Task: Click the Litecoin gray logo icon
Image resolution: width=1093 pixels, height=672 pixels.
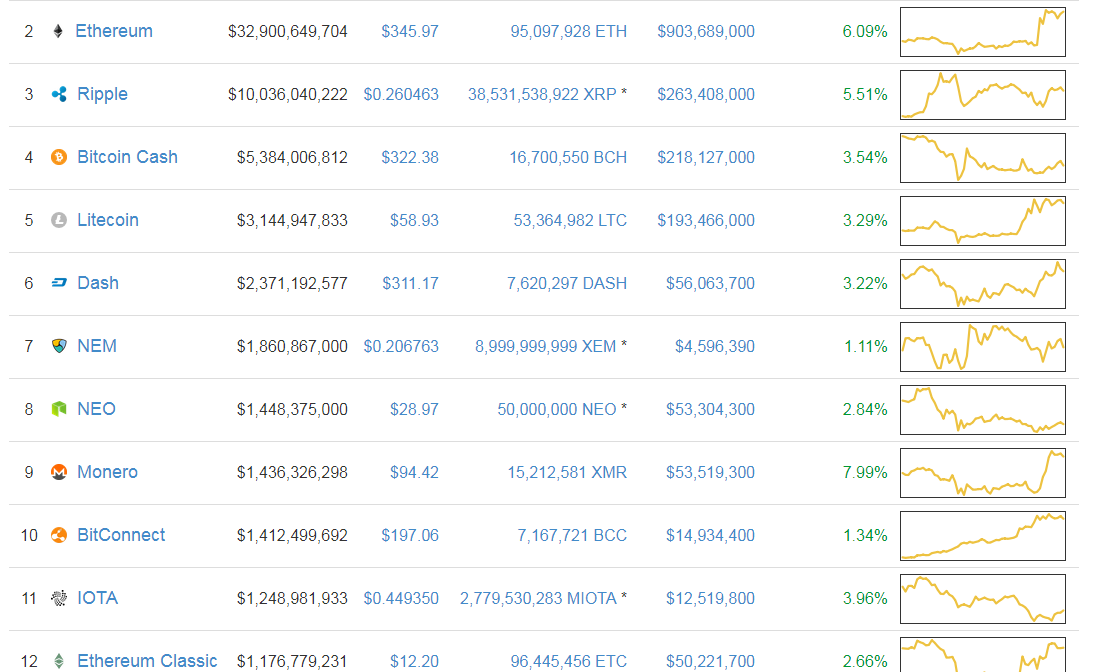Action: [59, 220]
